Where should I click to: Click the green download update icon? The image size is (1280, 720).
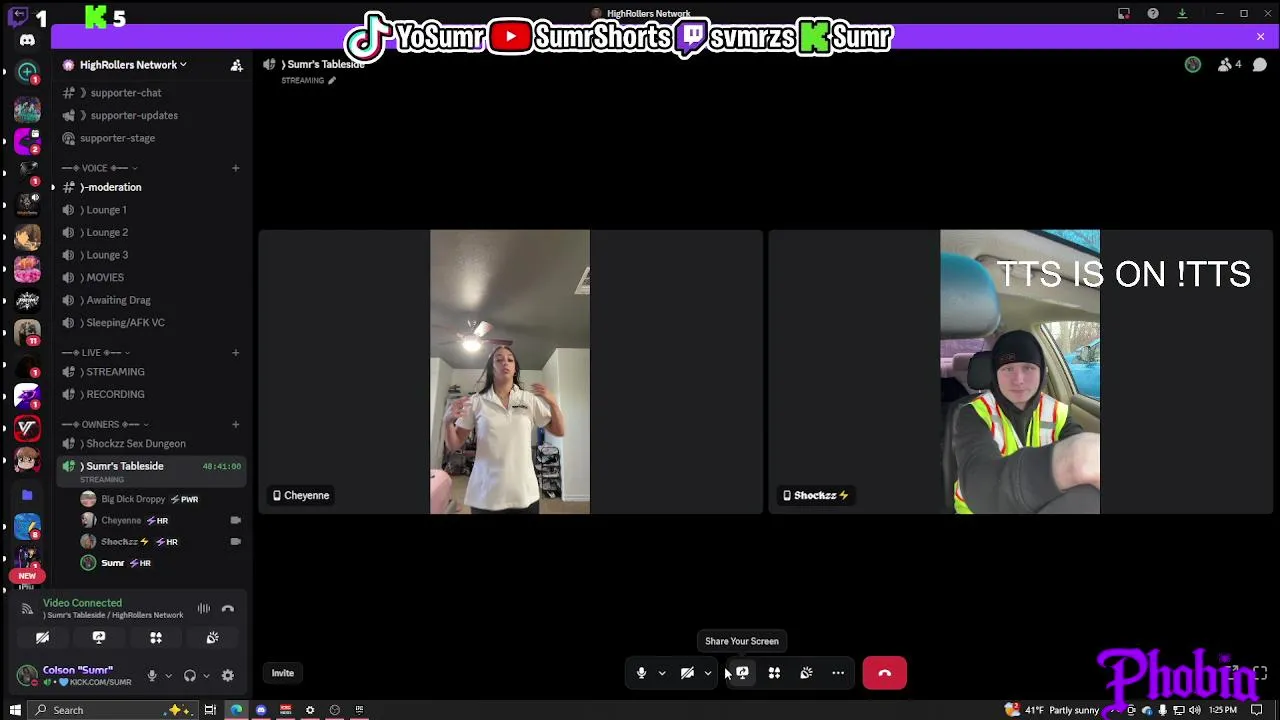pos(1182,13)
